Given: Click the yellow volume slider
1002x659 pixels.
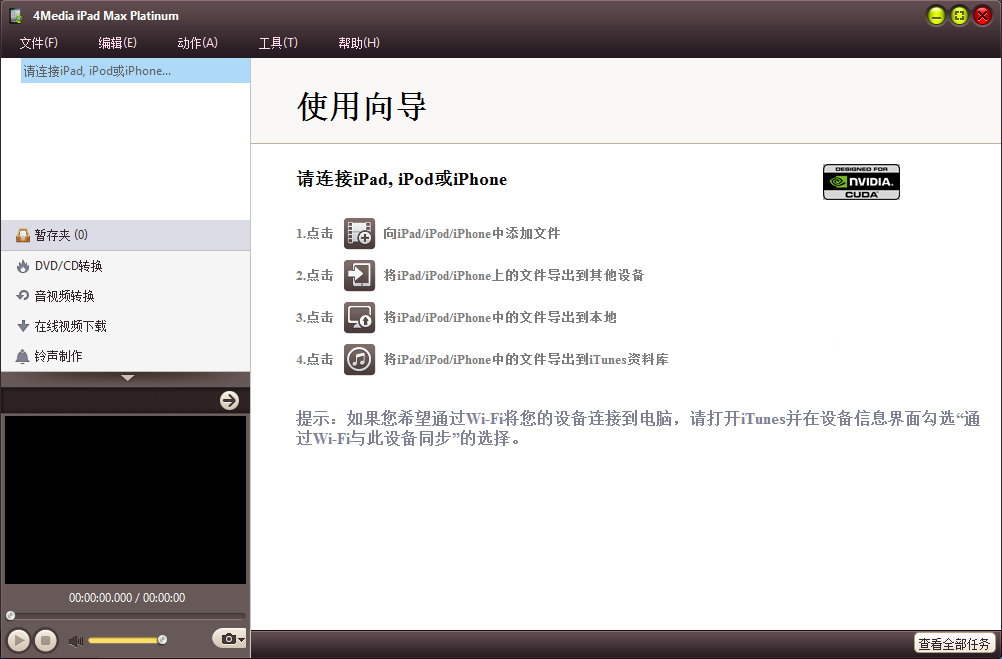Looking at the screenshot, I should pos(127,640).
